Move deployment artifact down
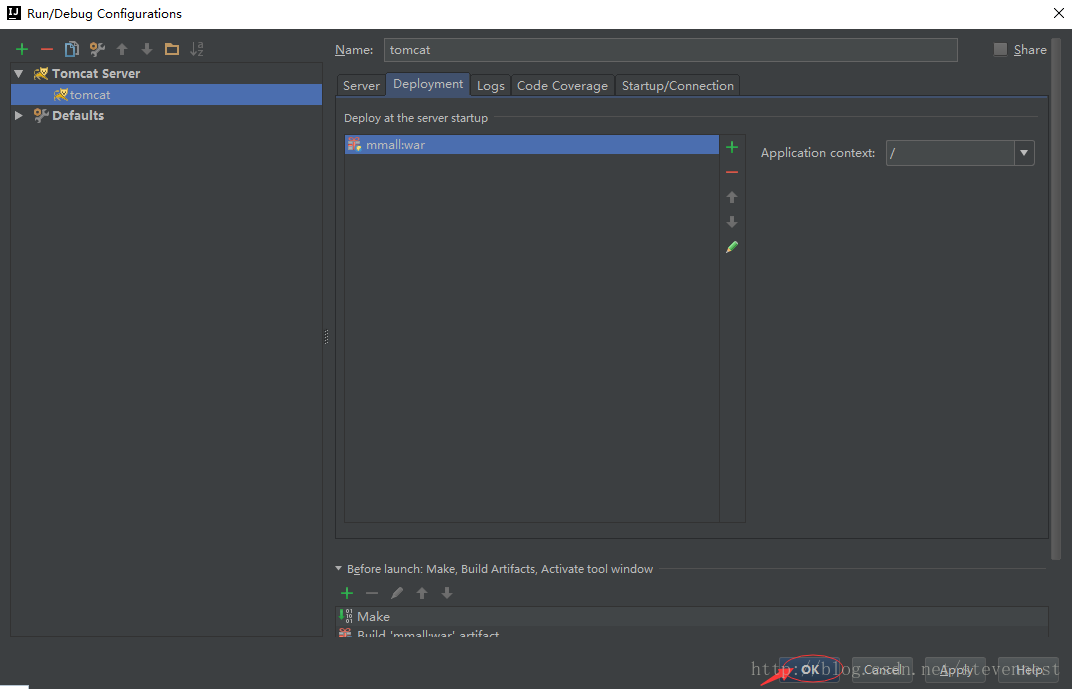The height and width of the screenshot is (689, 1072). 732,222
